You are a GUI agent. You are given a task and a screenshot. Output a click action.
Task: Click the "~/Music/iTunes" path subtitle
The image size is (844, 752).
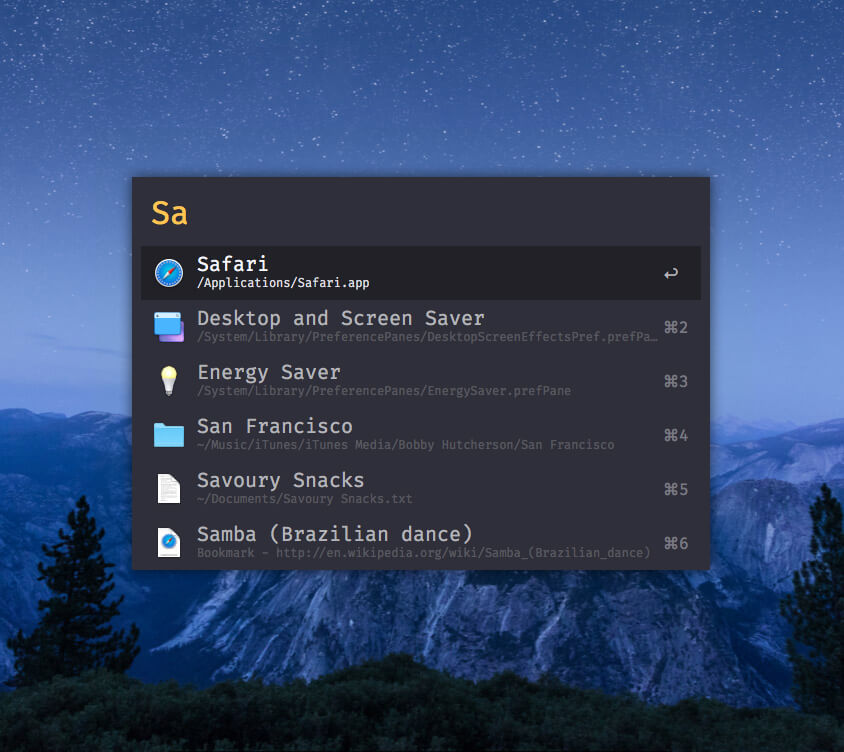(405, 445)
